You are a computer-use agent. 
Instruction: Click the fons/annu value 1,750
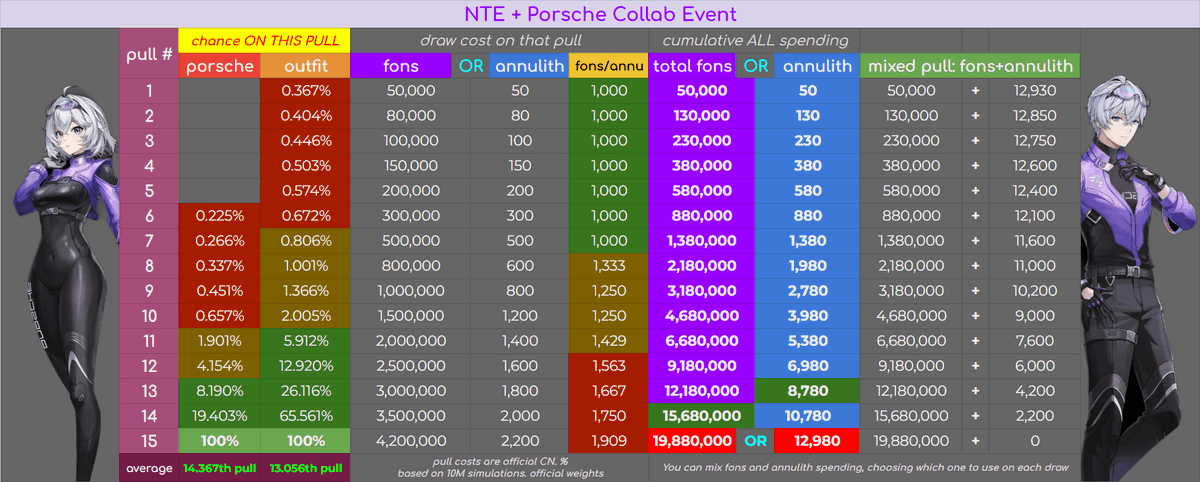607,416
